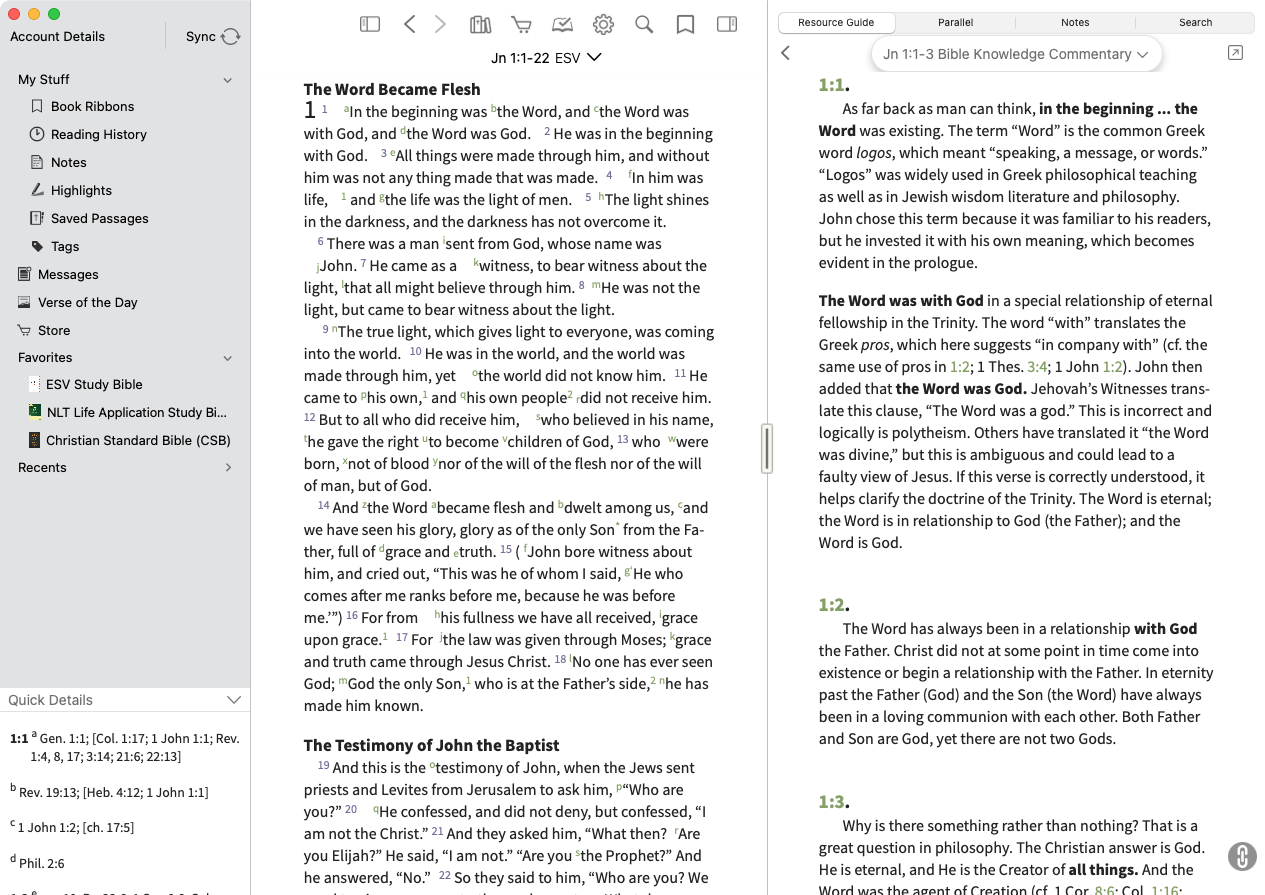Open ESV Study Bible favorite
1265x895 pixels.
click(94, 384)
